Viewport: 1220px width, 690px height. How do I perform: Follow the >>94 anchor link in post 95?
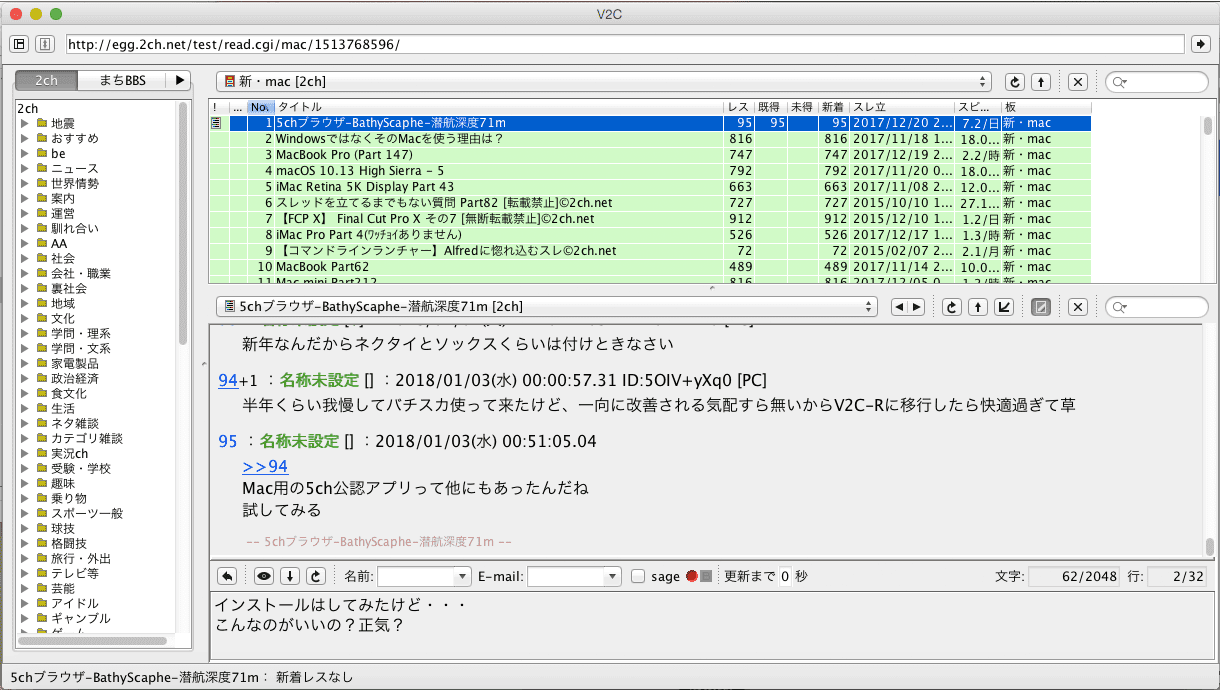[265, 466]
